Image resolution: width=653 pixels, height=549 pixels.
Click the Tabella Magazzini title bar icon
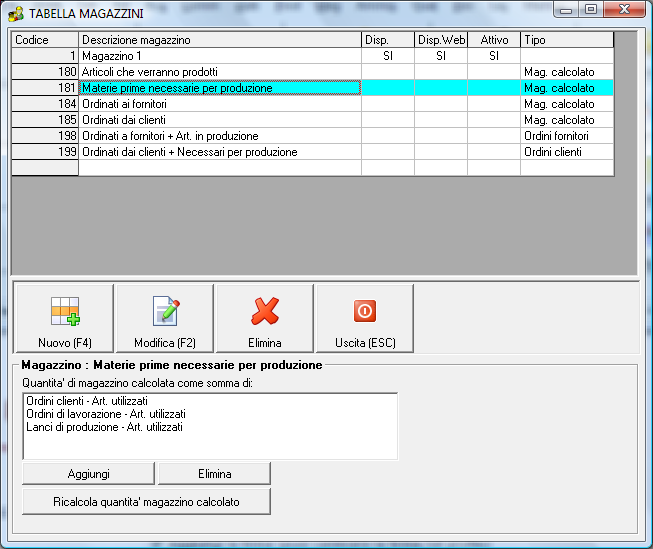coord(16,14)
